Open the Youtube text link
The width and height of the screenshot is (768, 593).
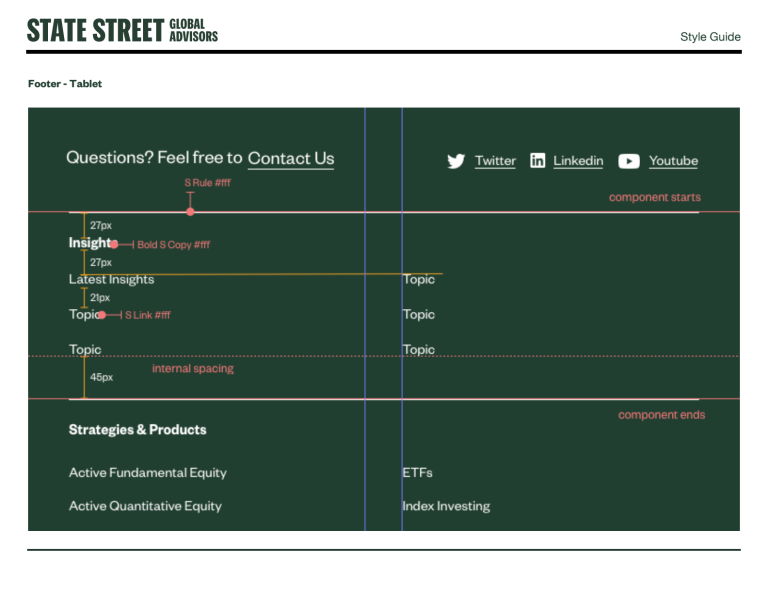tap(673, 161)
